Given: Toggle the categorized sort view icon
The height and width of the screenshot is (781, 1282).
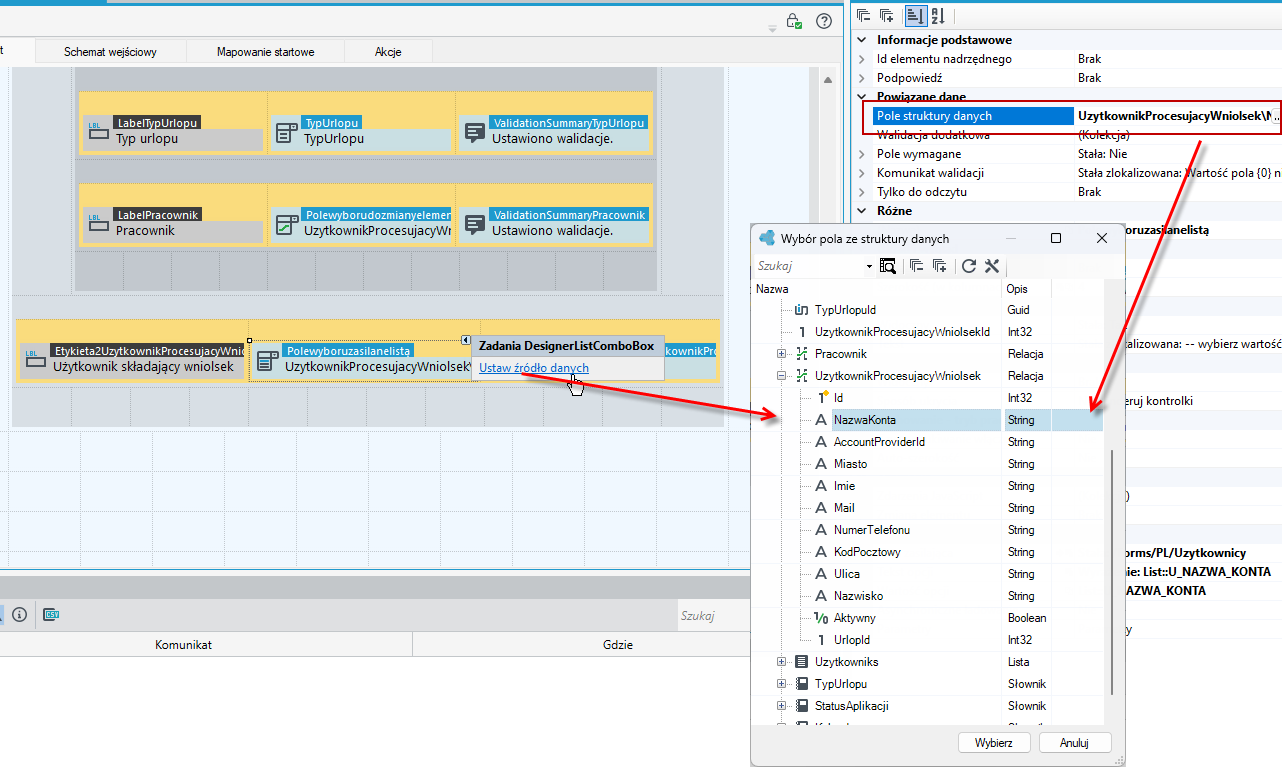Looking at the screenshot, I should click(915, 15).
